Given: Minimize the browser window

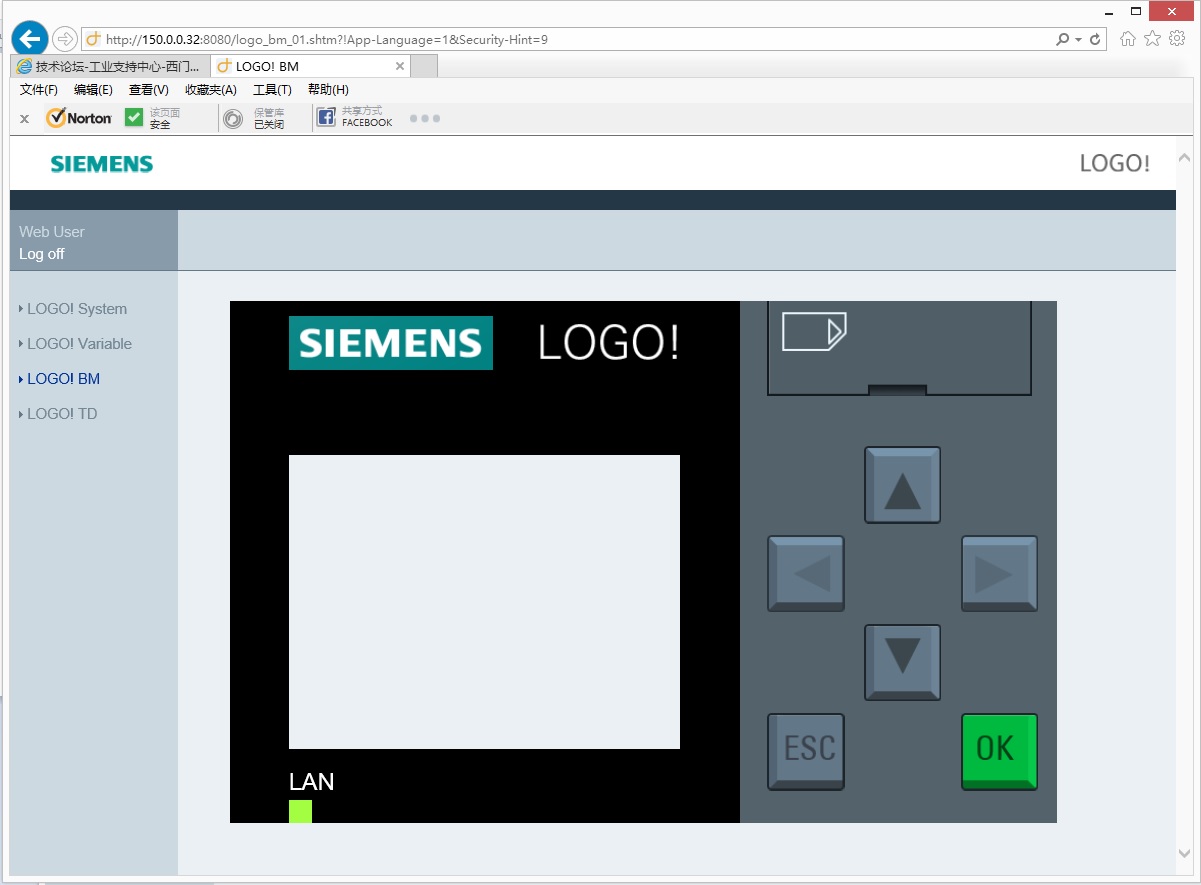Looking at the screenshot, I should 1110,11.
